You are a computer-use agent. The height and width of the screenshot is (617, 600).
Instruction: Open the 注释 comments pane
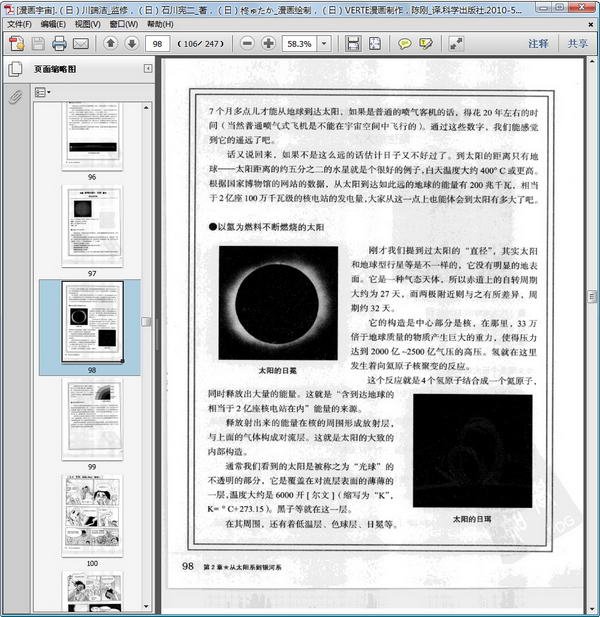(538, 43)
